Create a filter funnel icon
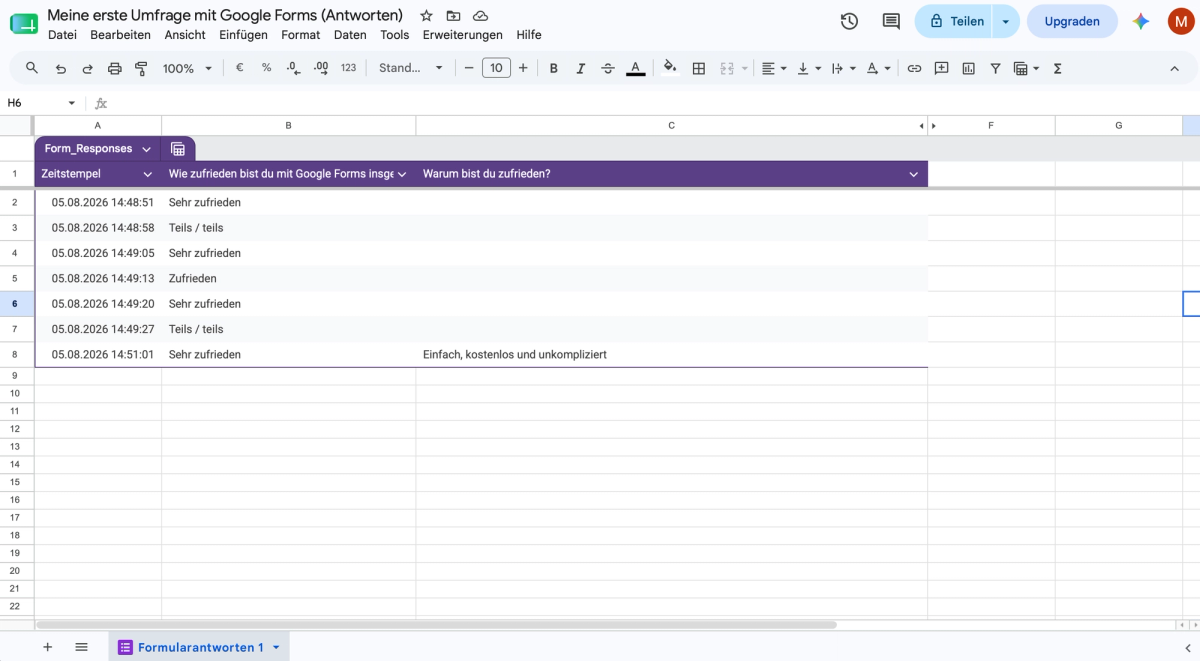Image resolution: width=1200 pixels, height=661 pixels. click(995, 68)
